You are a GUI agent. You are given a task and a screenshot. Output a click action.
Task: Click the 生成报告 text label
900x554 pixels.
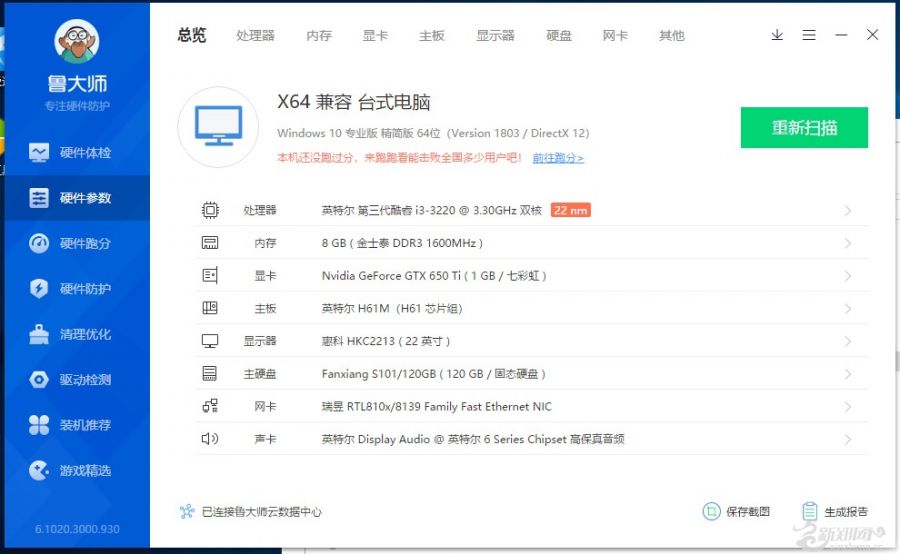coord(846,512)
